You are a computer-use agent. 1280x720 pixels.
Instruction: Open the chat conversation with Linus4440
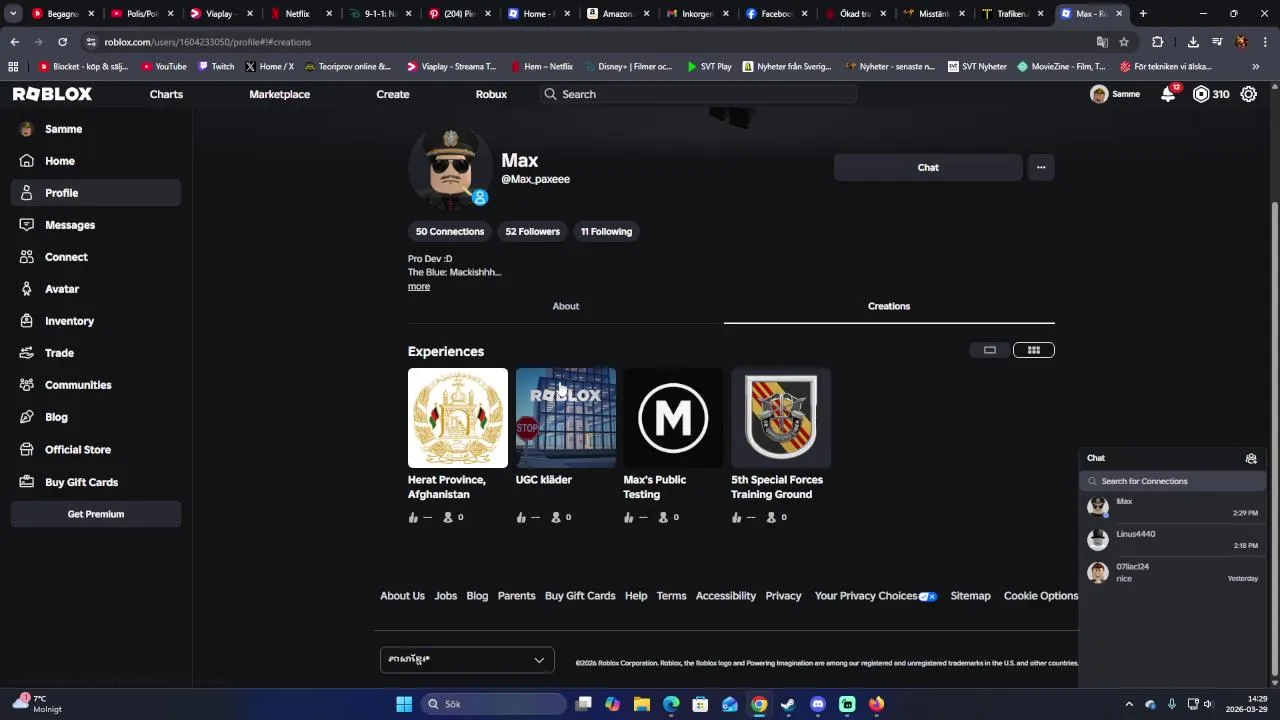[x=1172, y=540]
